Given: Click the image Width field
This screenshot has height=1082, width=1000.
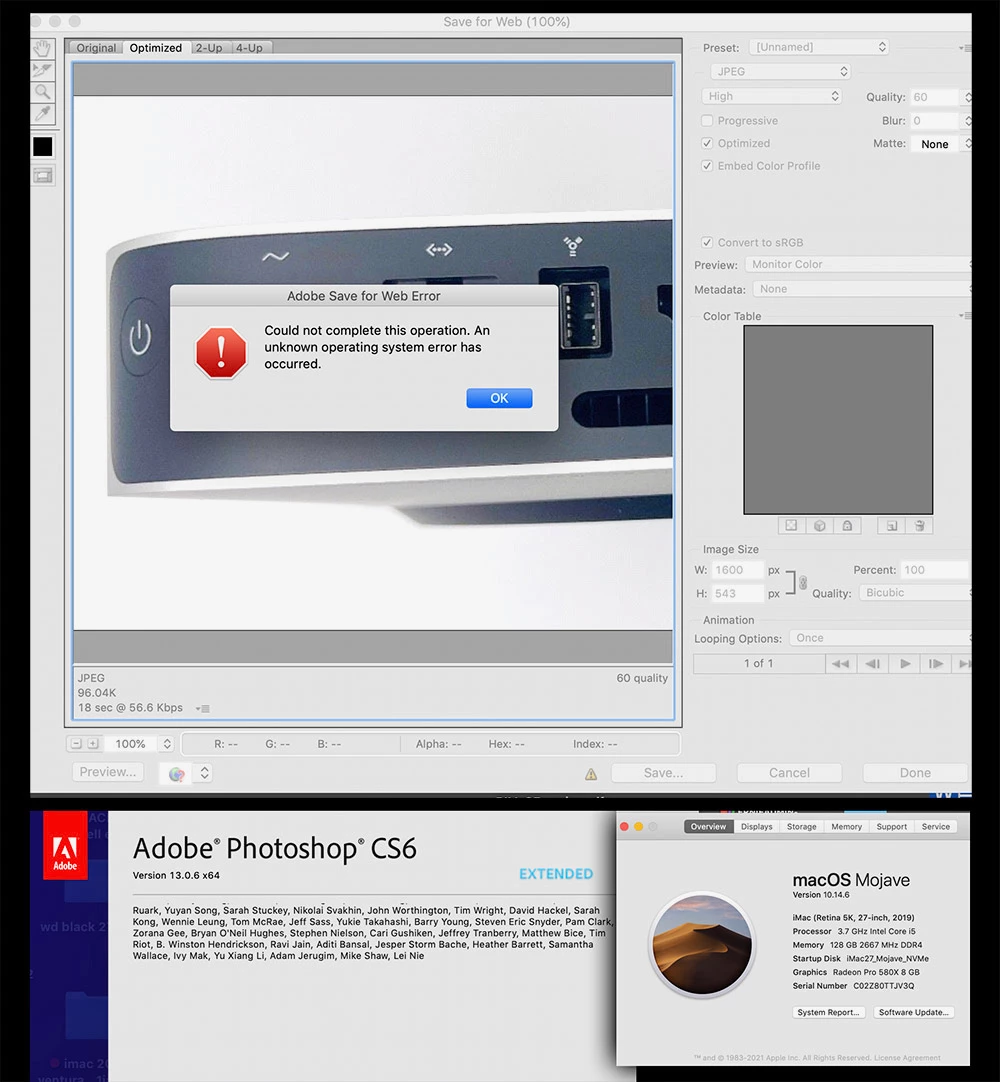Looking at the screenshot, I should click(x=738, y=570).
